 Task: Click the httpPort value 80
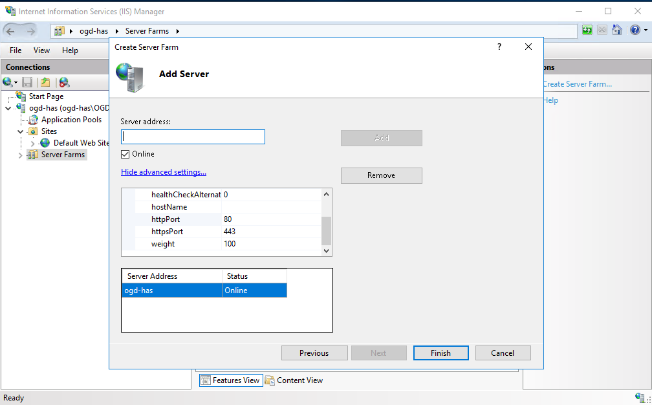tap(272, 219)
